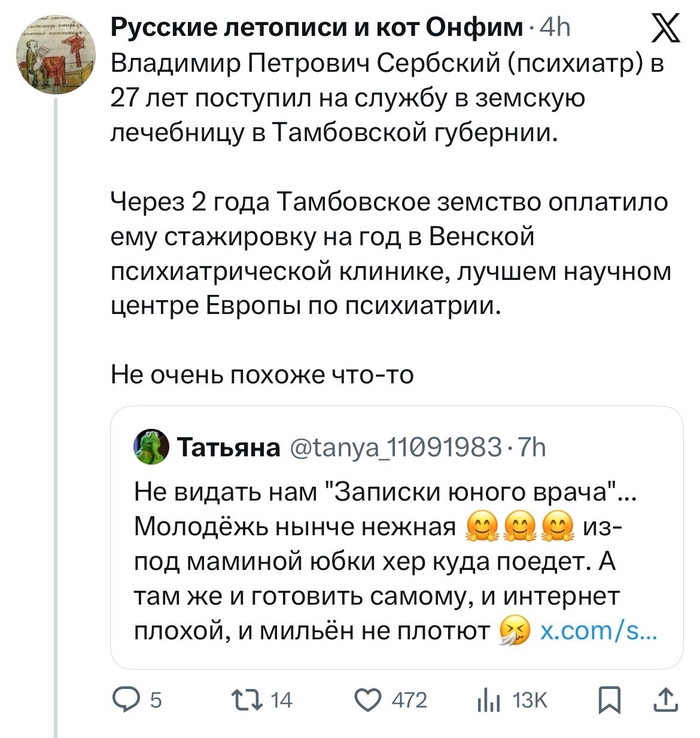This screenshot has width=700, height=738.
Task: Bookmark this post
Action: (x=607, y=701)
